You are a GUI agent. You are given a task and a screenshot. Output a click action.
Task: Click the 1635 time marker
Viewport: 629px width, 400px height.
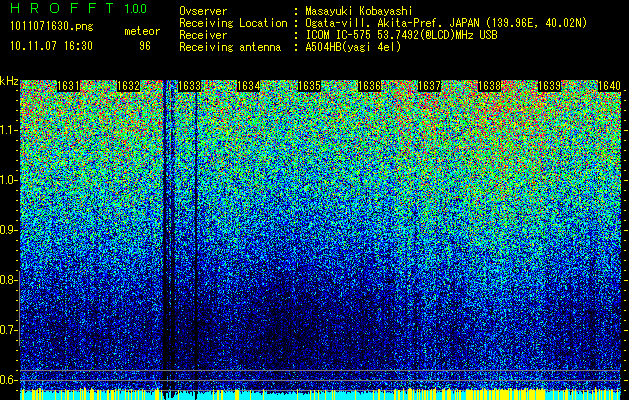coord(309,86)
